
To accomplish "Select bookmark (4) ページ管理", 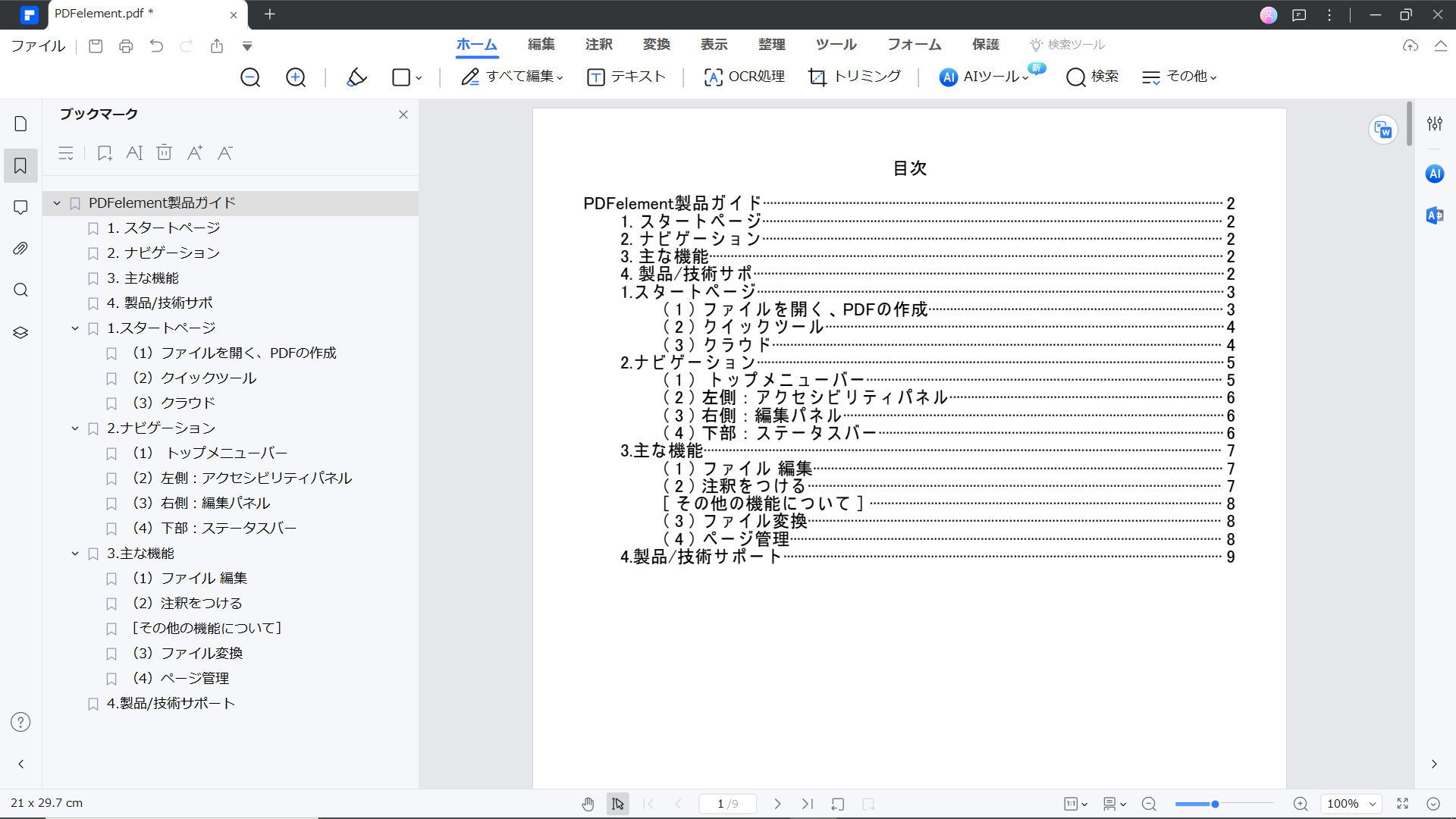I will 180,678.
